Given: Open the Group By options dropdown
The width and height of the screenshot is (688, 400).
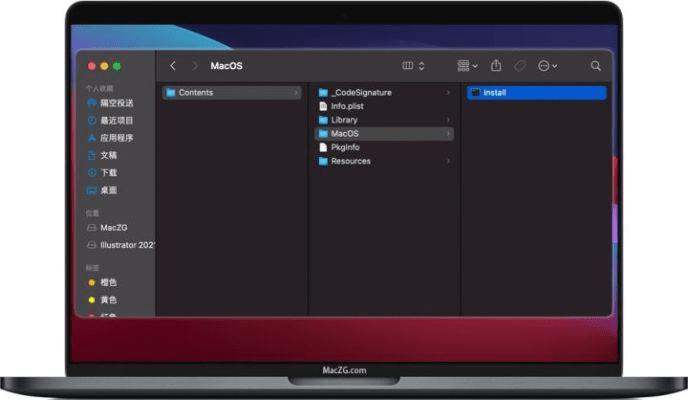Looking at the screenshot, I should coord(467,66).
